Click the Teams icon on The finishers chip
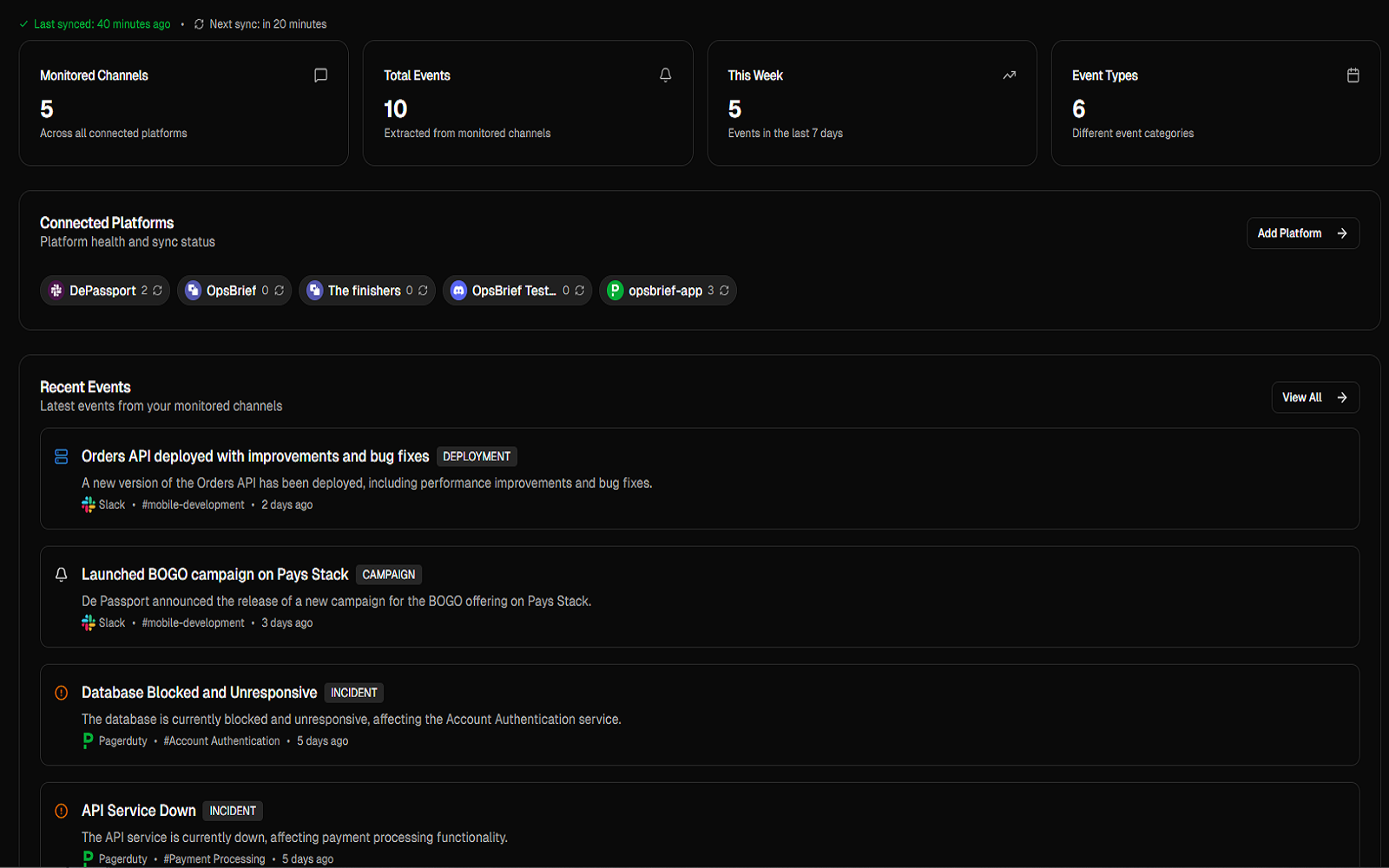1389x868 pixels. pyautogui.click(x=315, y=291)
